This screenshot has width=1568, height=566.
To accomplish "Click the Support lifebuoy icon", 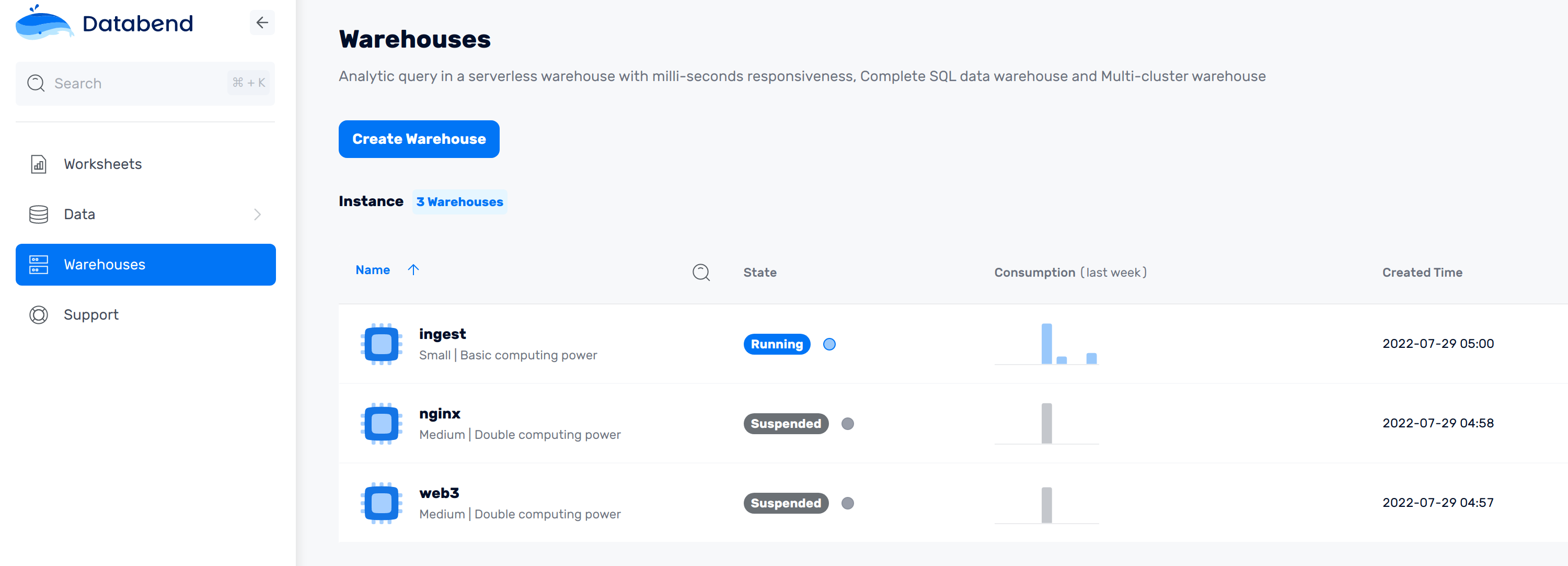I will 38,314.
